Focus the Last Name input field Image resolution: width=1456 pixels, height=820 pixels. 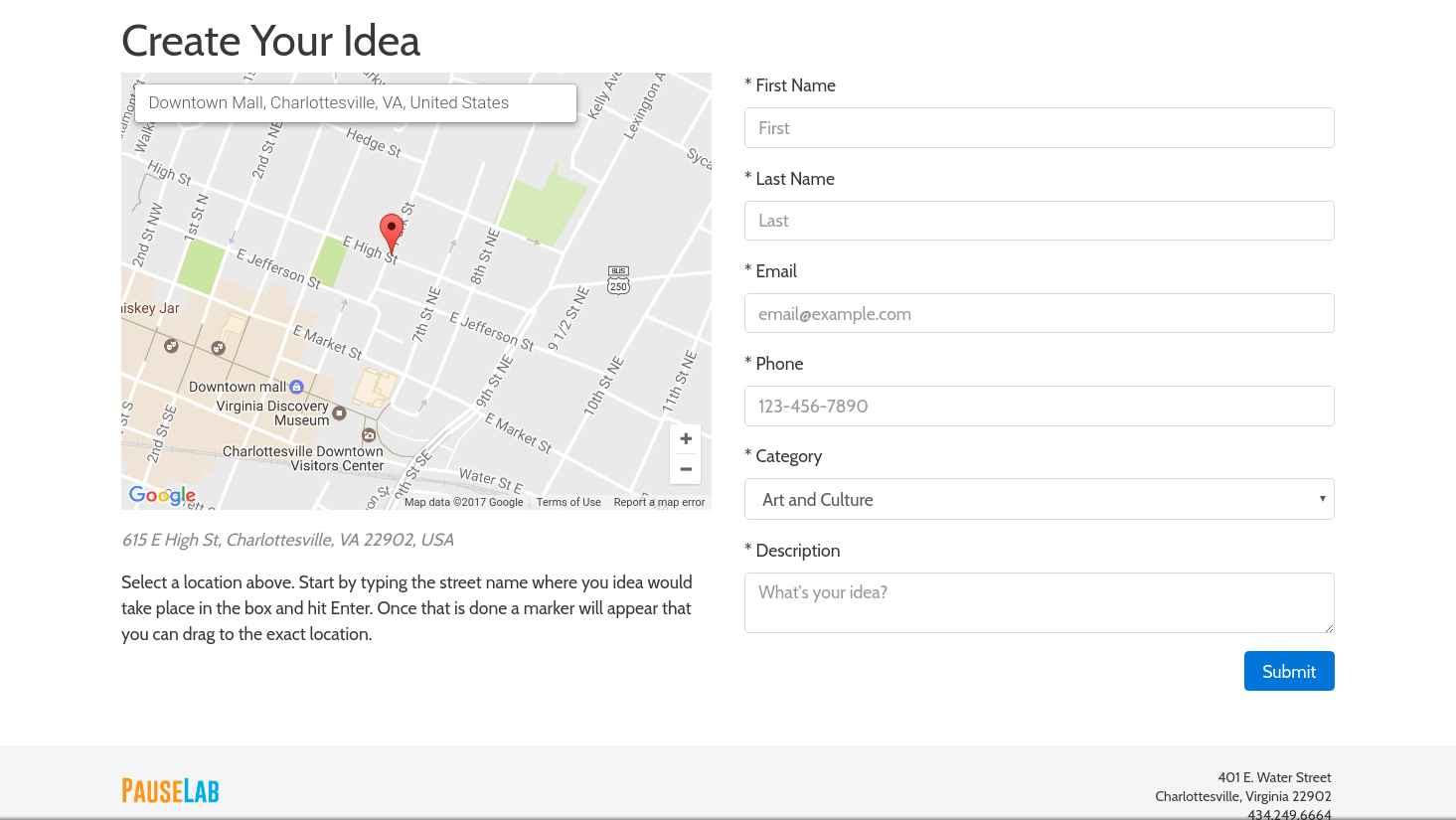click(1039, 221)
